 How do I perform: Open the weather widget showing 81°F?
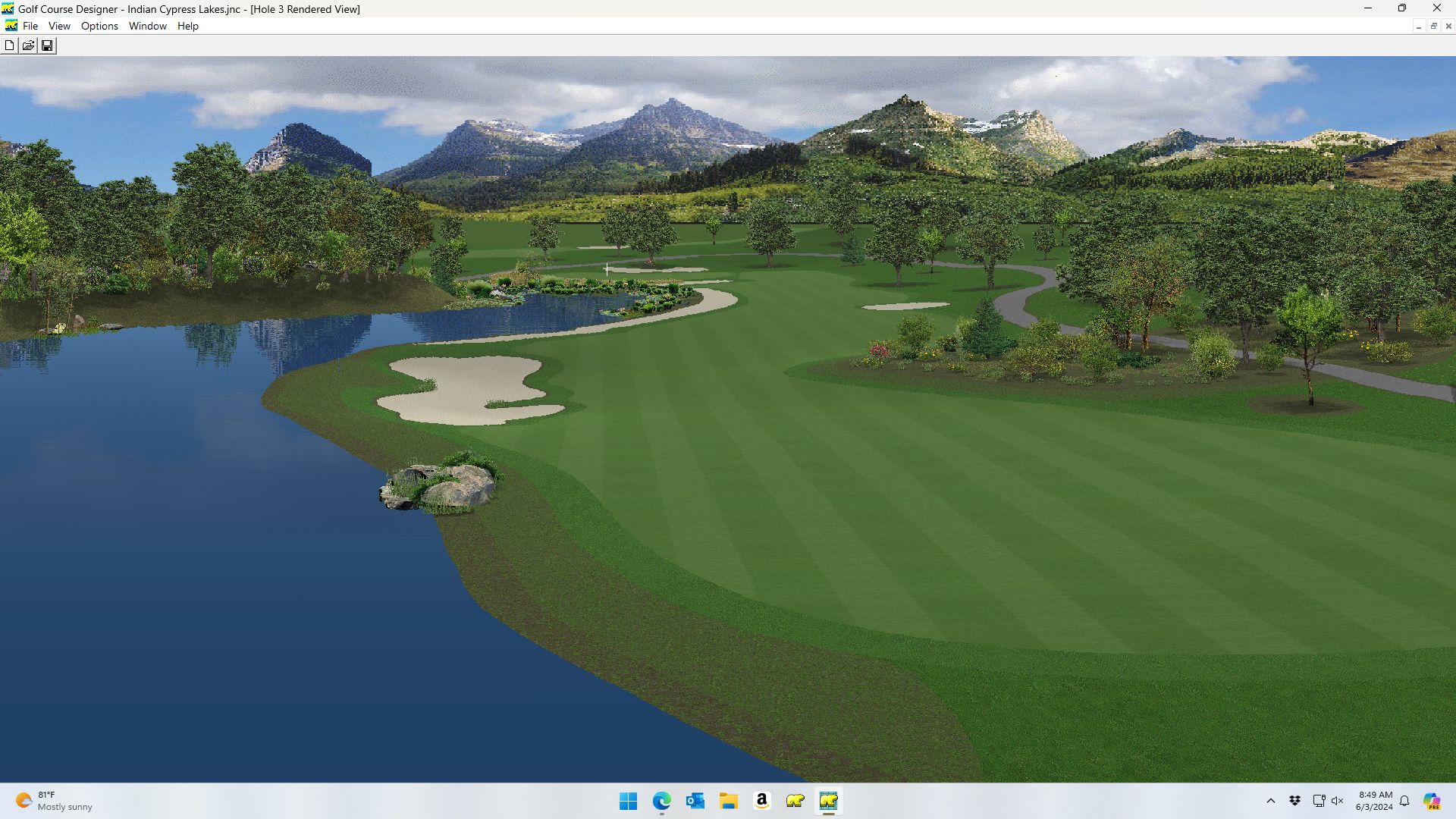click(x=55, y=801)
